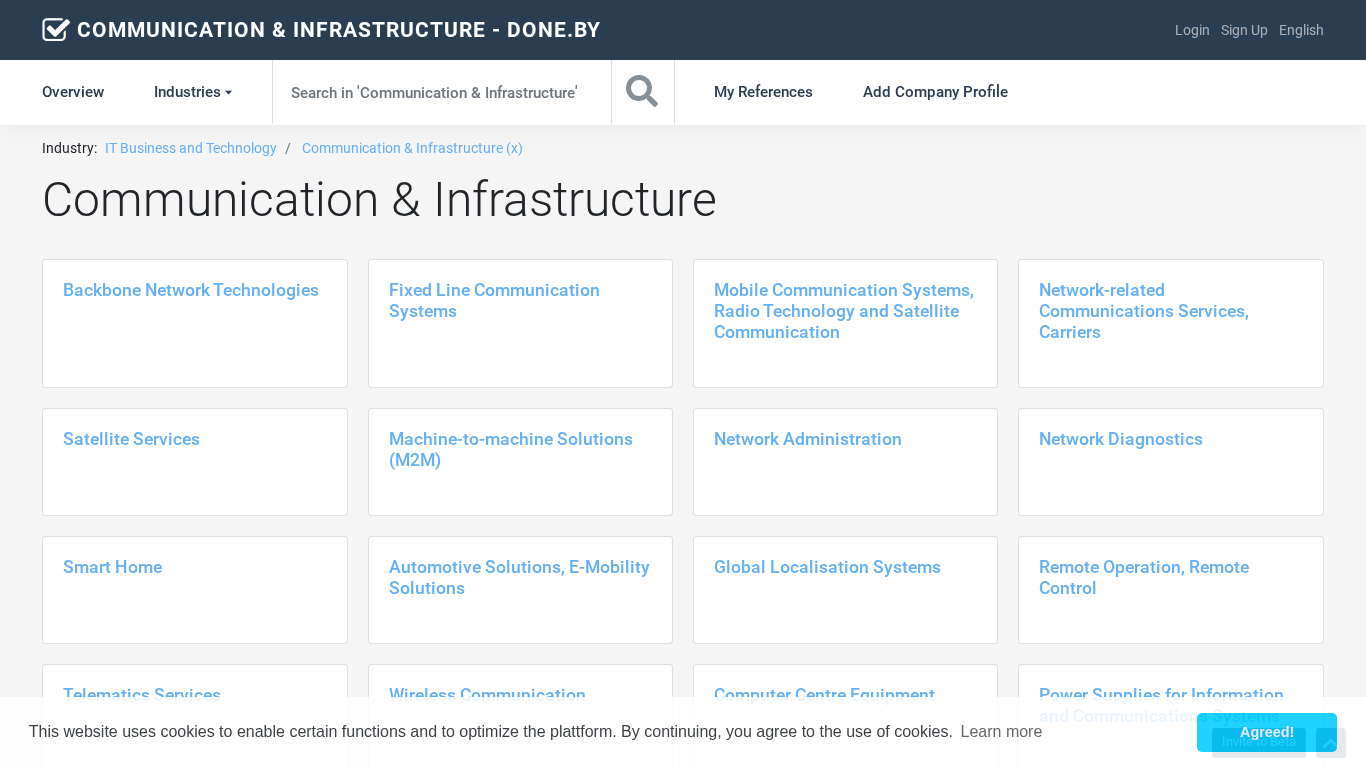The image size is (1366, 768).
Task: Click the scroll-to-top arrow button
Action: pos(1330,743)
